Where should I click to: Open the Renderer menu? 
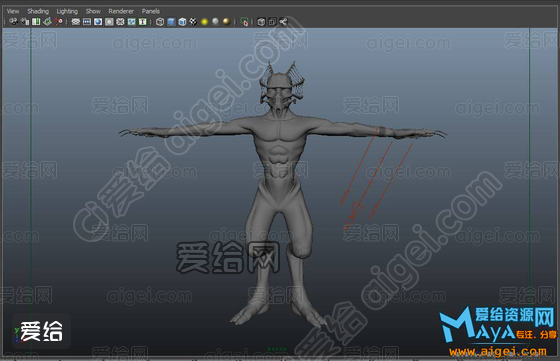tap(121, 11)
